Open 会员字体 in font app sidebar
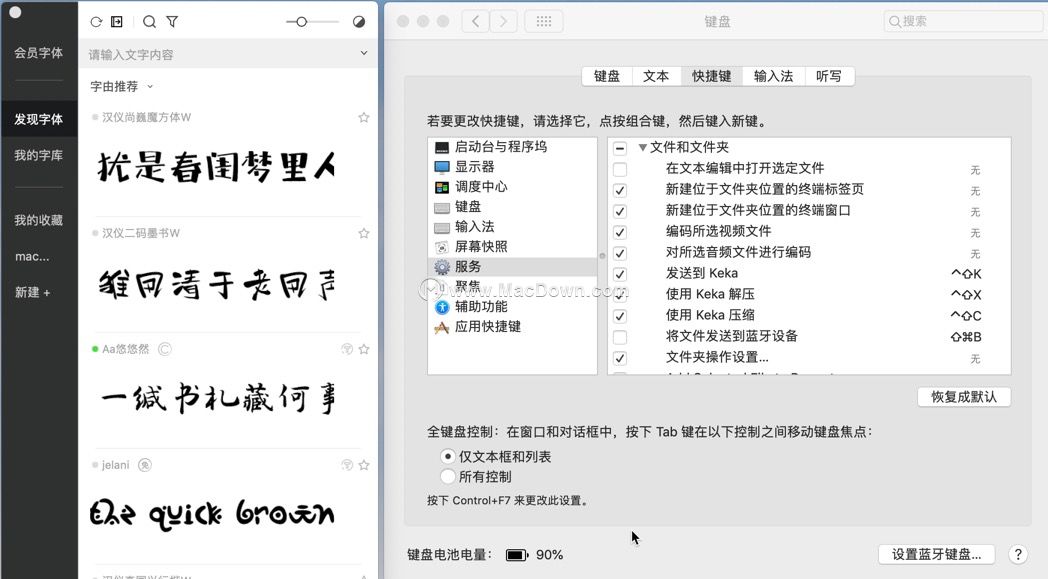The image size is (1048, 579). point(39,53)
